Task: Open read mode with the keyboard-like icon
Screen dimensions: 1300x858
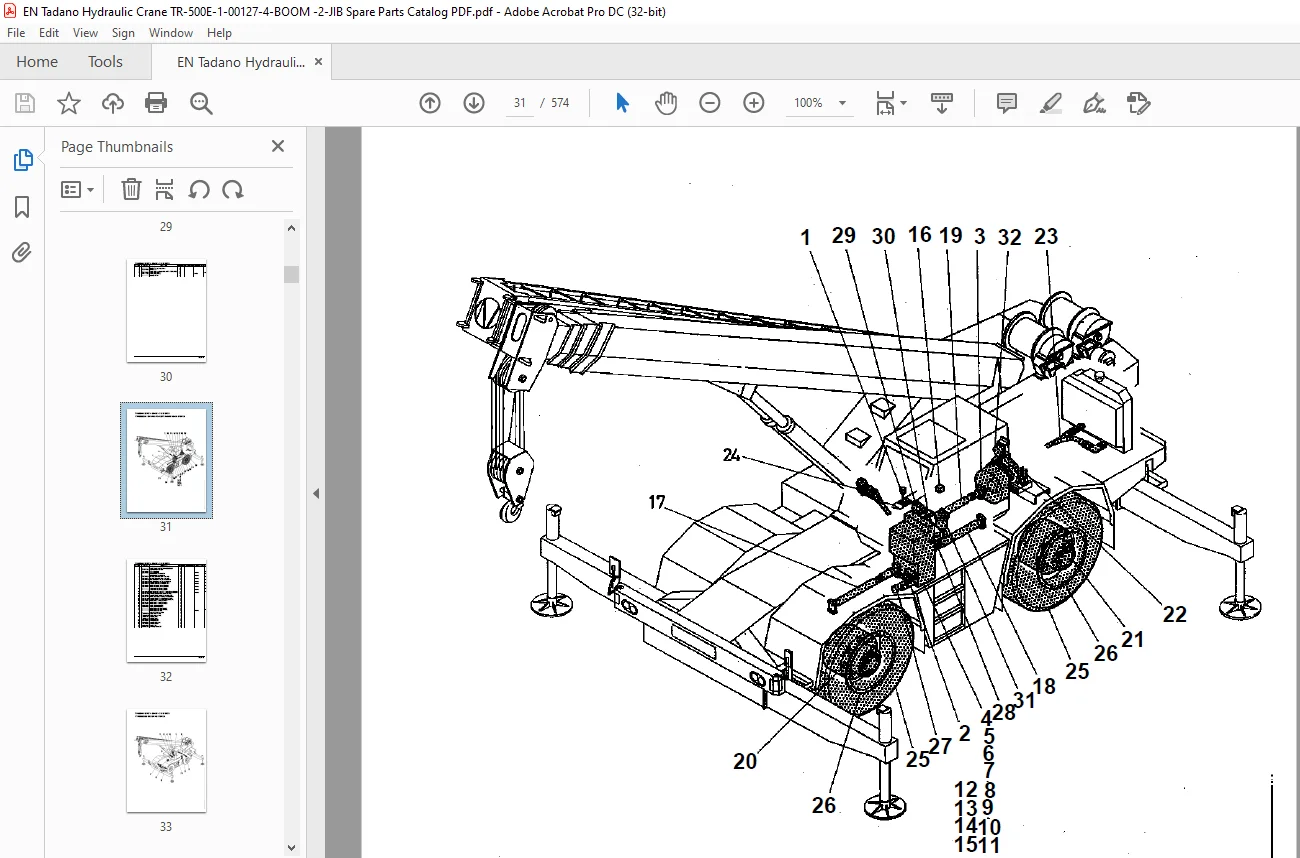Action: [x=942, y=103]
